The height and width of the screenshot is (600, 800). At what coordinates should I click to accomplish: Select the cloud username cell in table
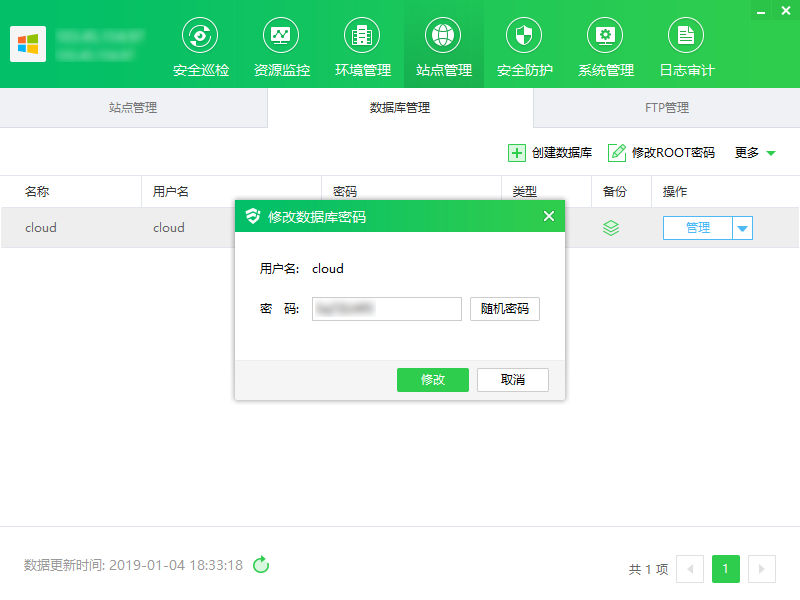click(x=169, y=228)
